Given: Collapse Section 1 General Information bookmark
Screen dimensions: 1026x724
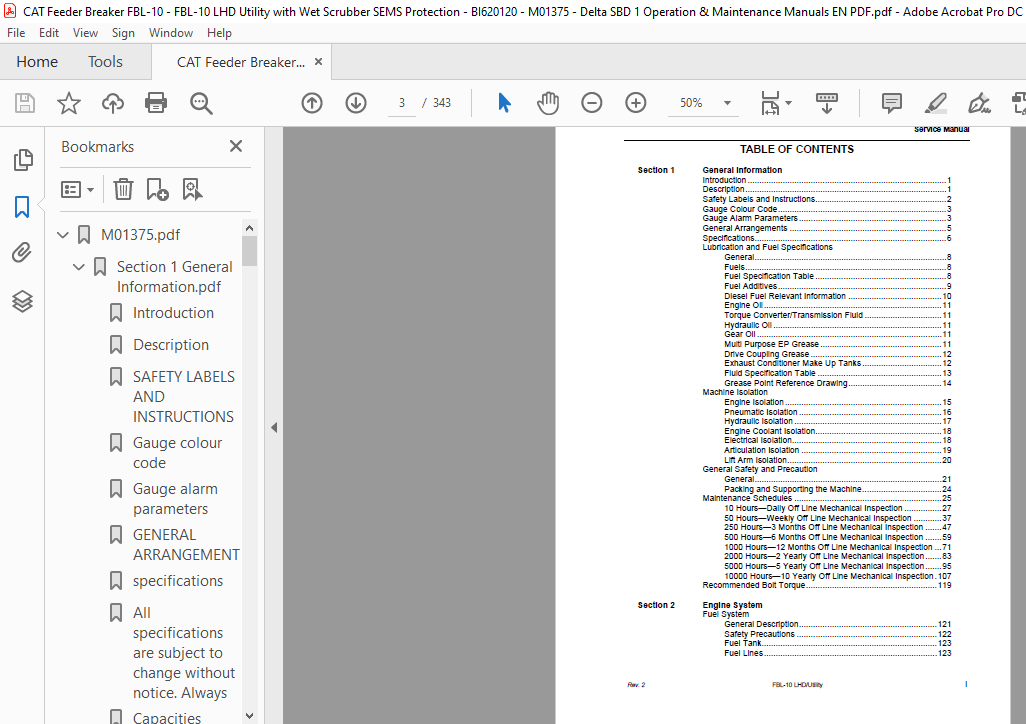Looking at the screenshot, I should pos(79,267).
